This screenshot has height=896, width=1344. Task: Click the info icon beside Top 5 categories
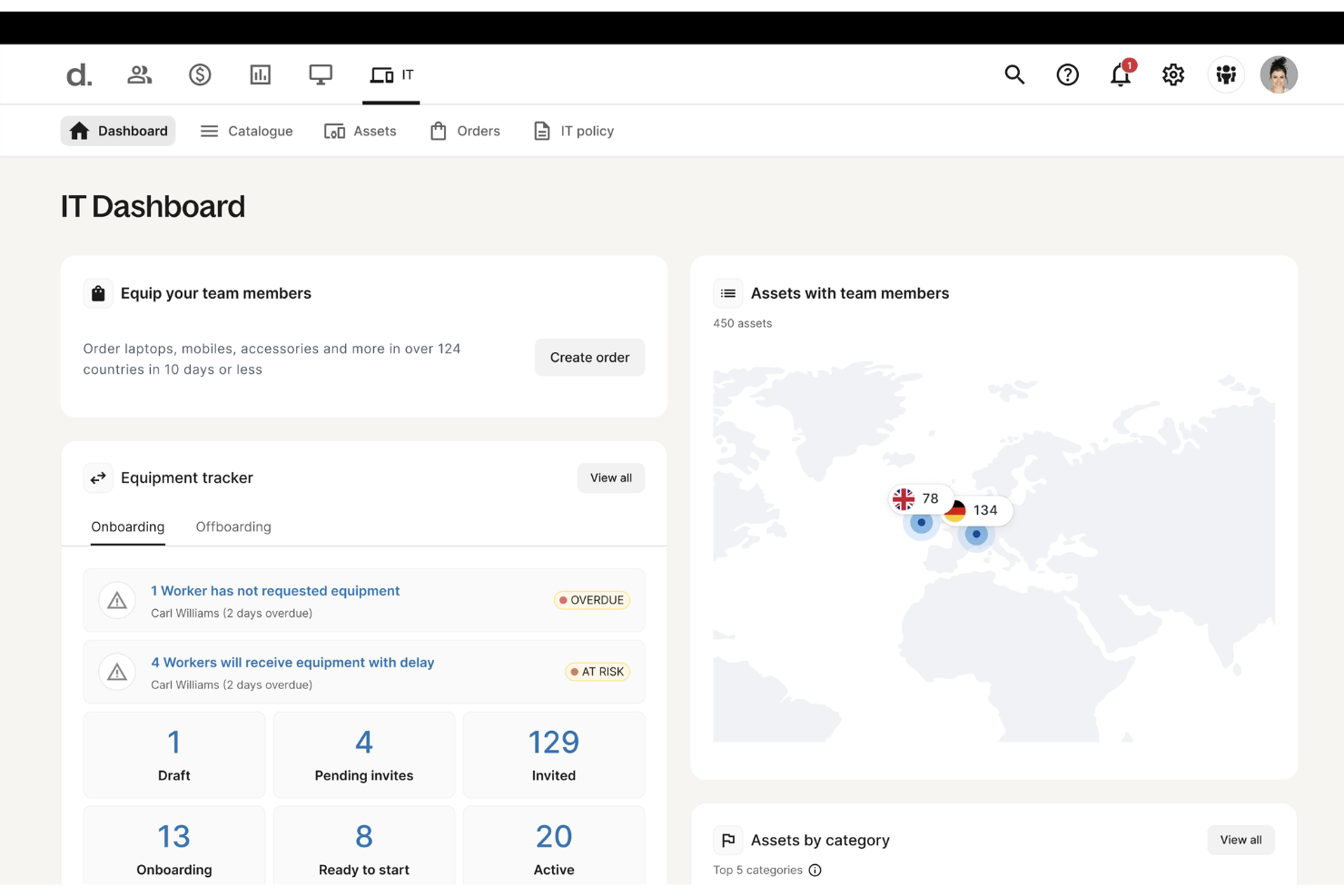pyautogui.click(x=815, y=870)
